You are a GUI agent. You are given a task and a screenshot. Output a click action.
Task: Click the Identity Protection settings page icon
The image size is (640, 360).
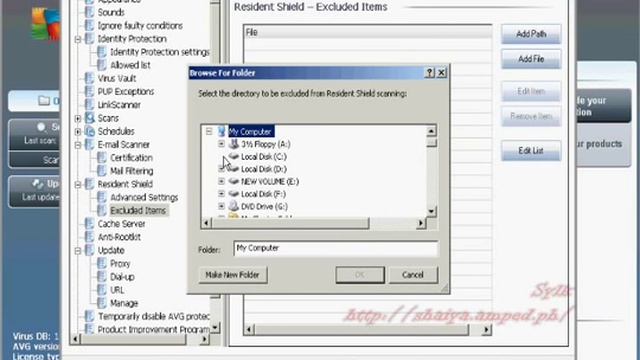click(x=102, y=52)
